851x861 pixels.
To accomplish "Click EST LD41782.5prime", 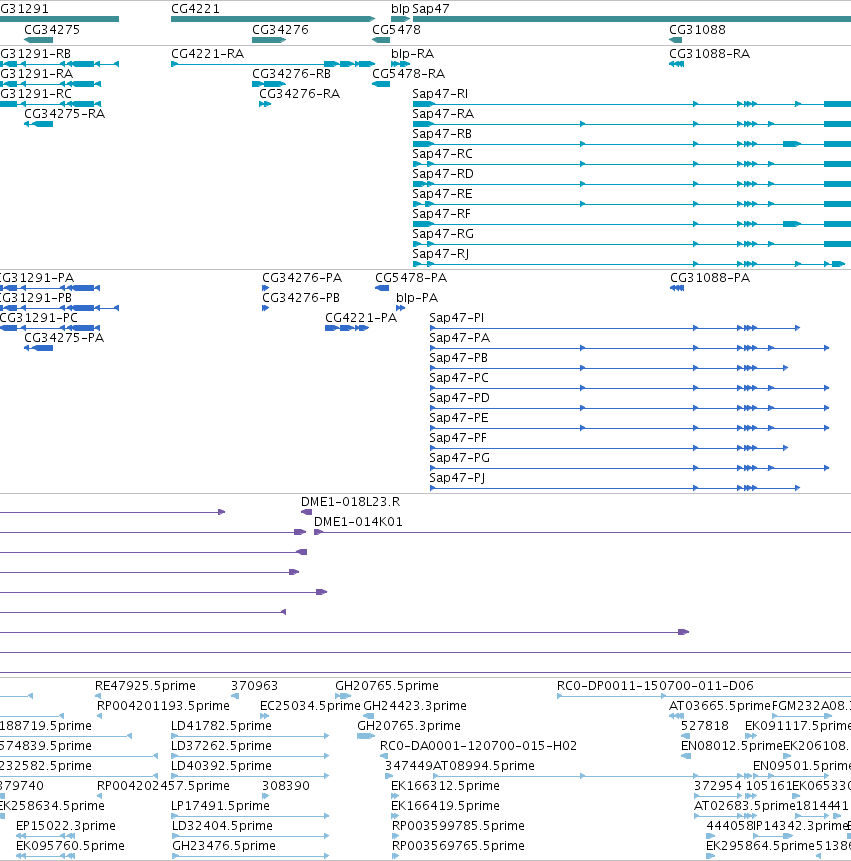I will coord(221,726).
